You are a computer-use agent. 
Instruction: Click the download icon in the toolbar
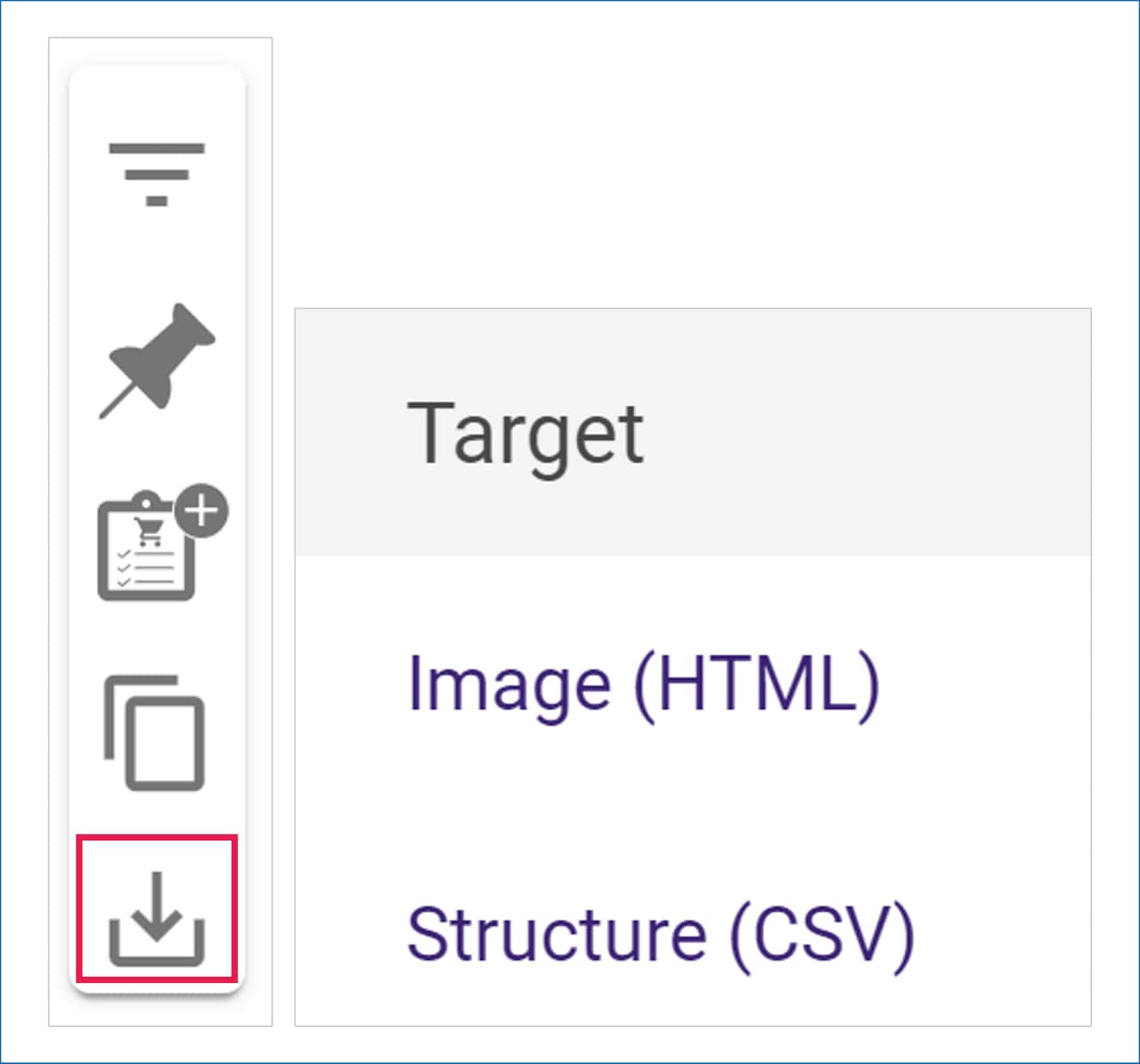pyautogui.click(x=157, y=918)
